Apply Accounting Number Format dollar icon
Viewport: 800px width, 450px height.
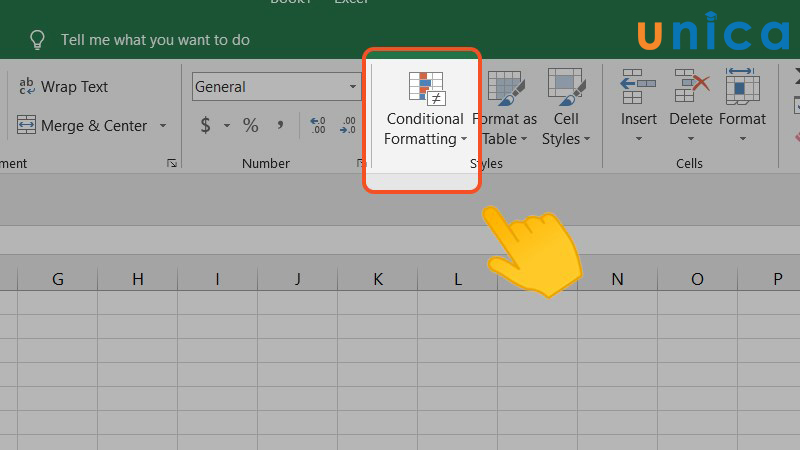pos(206,126)
